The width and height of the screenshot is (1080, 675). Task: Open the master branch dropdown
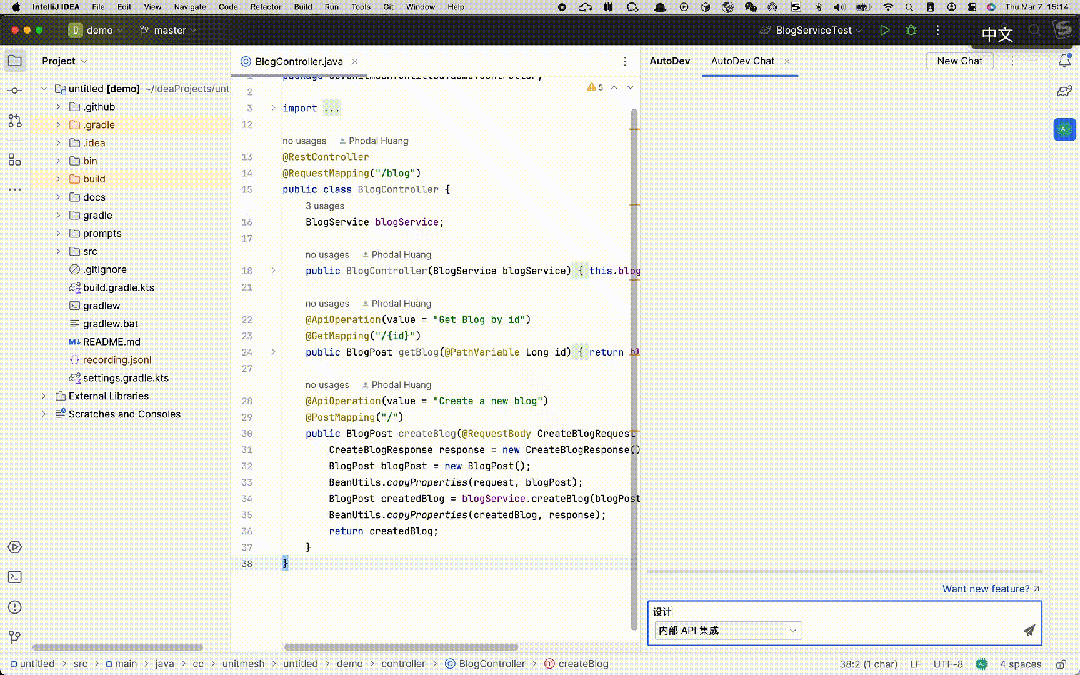click(x=168, y=30)
